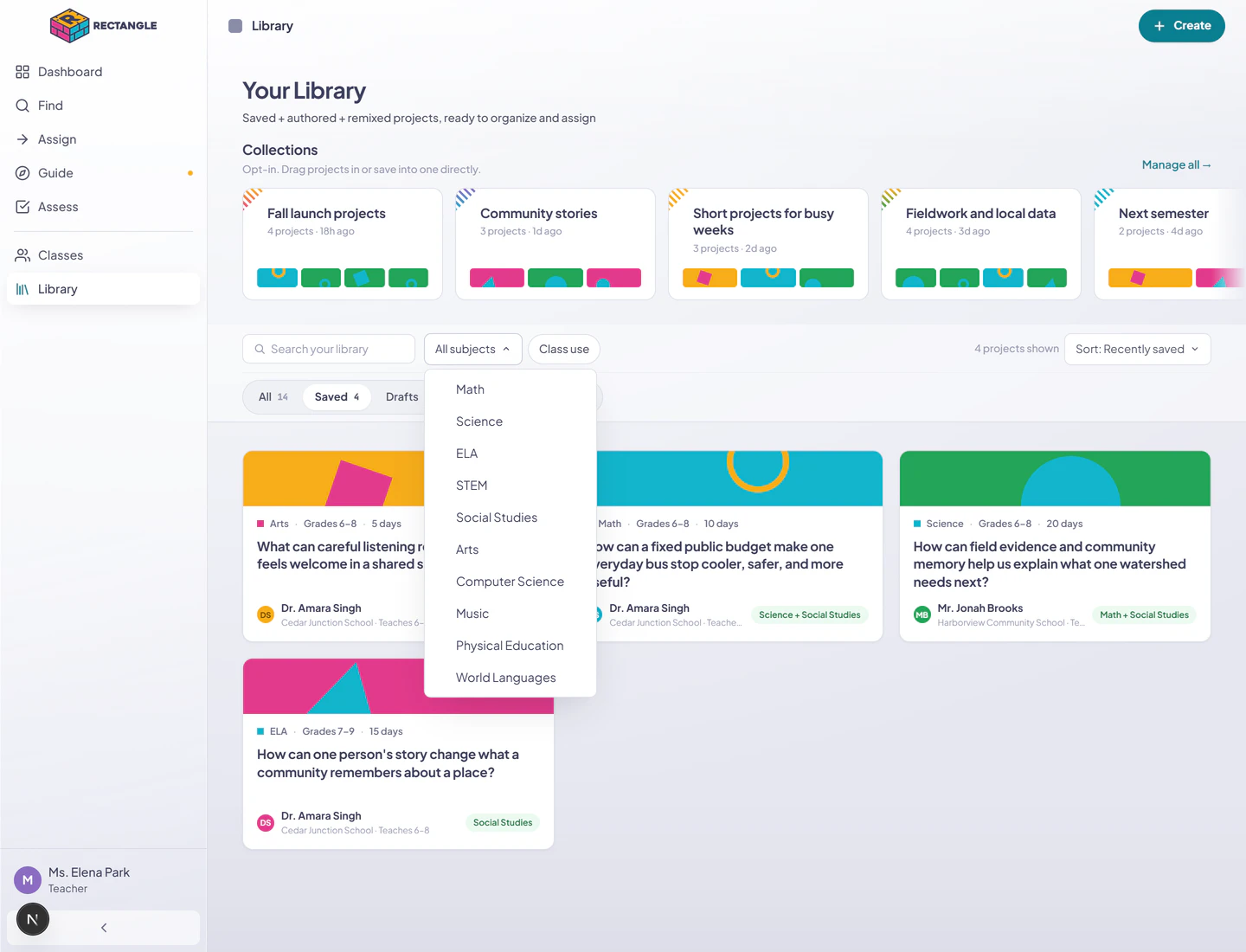Open Guide from sidebar

click(x=103, y=173)
